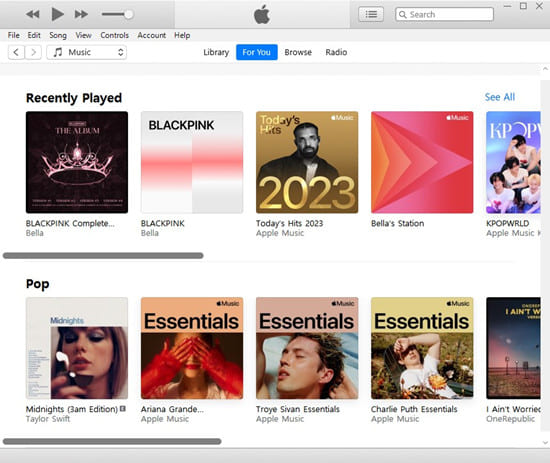Switch to the Library tab

[x=216, y=52]
